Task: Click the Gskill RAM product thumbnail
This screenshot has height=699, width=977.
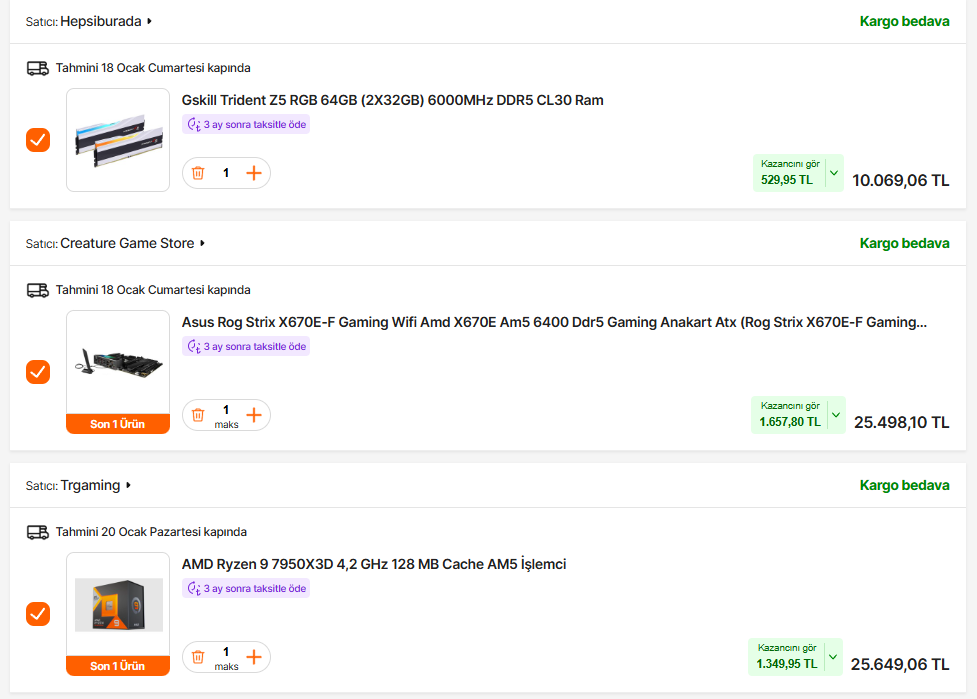Action: (118, 140)
